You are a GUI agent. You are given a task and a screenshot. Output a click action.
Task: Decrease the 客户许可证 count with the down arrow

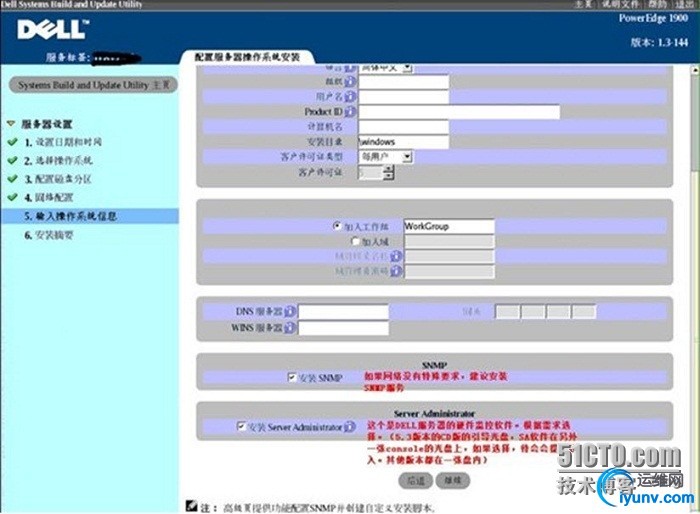[389, 176]
